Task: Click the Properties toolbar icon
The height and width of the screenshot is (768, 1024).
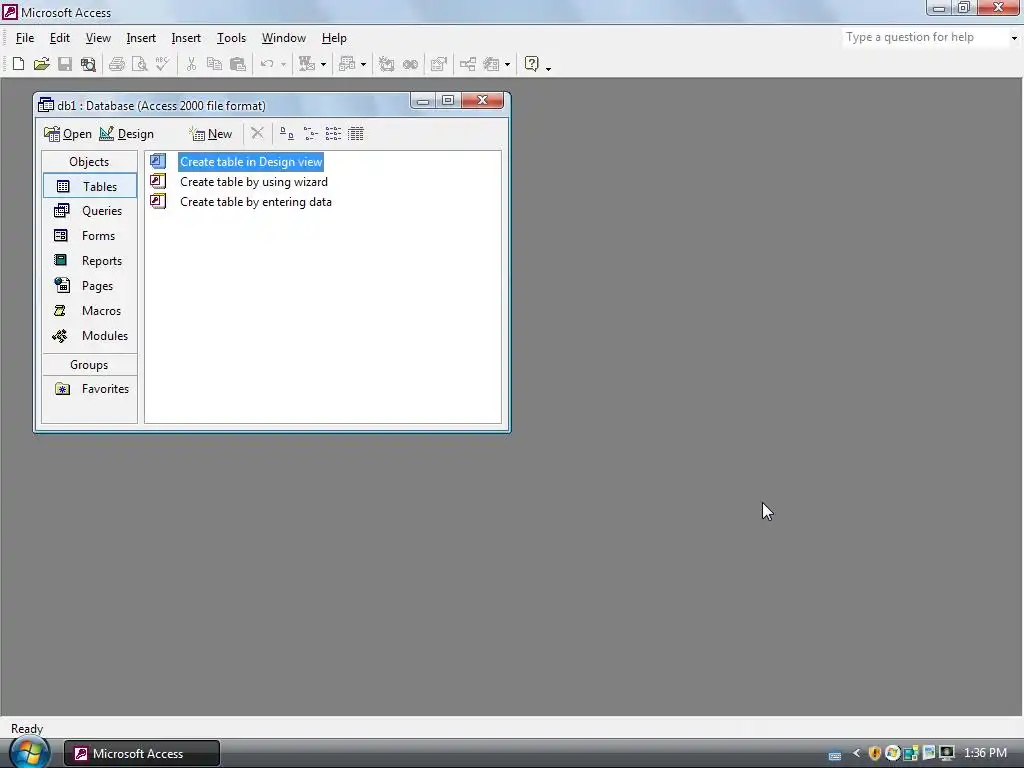Action: tap(439, 64)
